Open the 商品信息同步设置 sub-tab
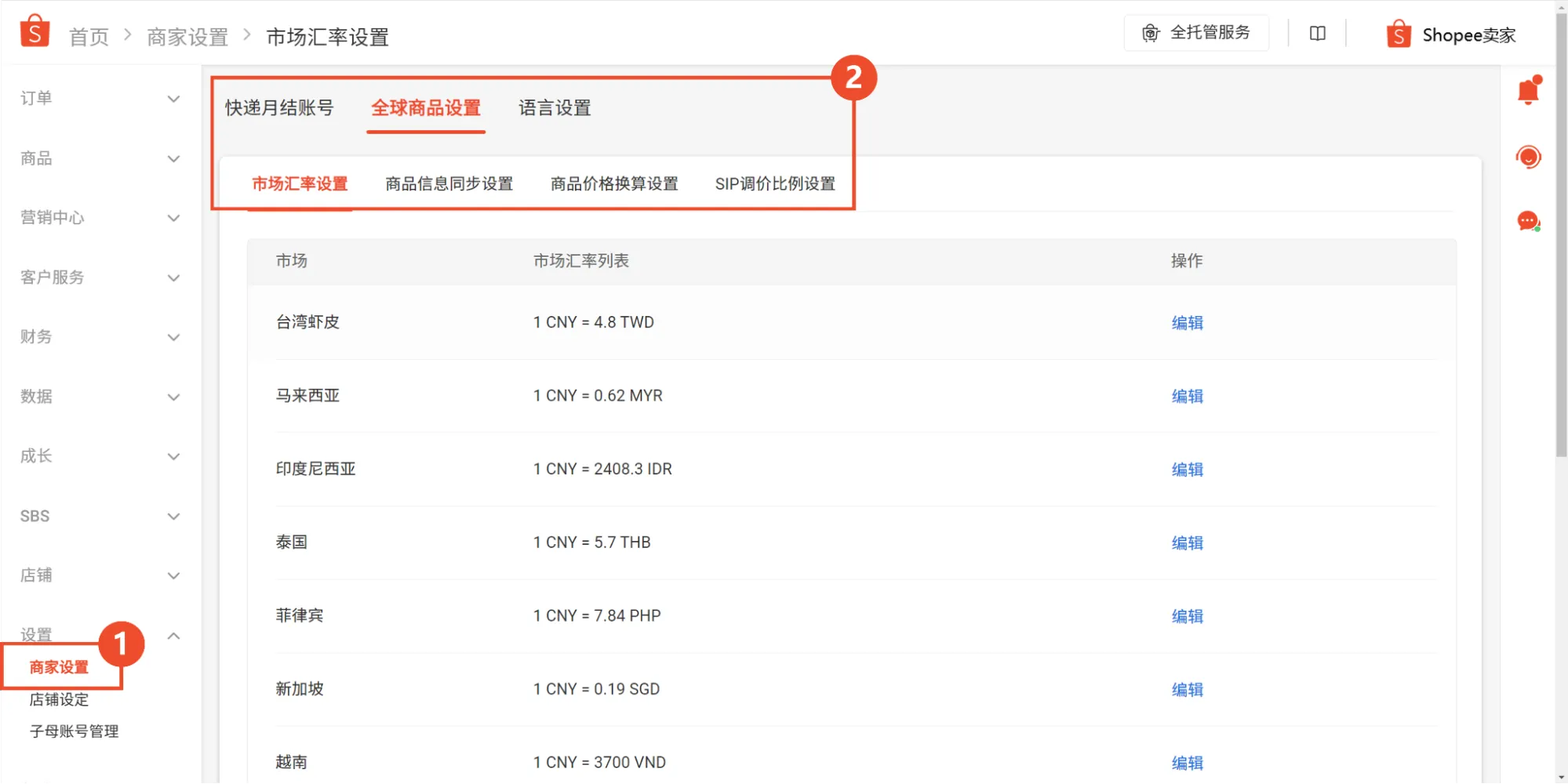1568x784 pixels. point(448,183)
